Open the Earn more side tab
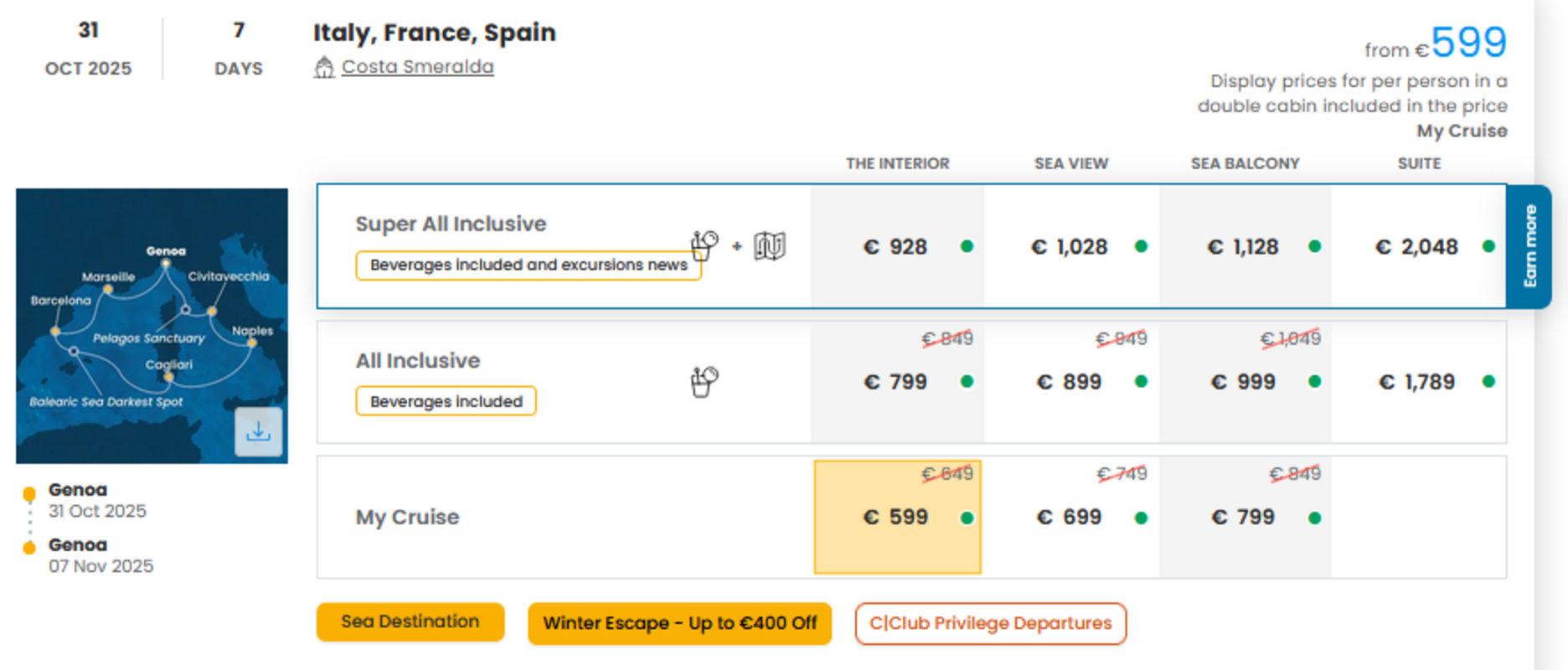Screen dimensions: 1568x670 pyautogui.click(x=1529, y=246)
